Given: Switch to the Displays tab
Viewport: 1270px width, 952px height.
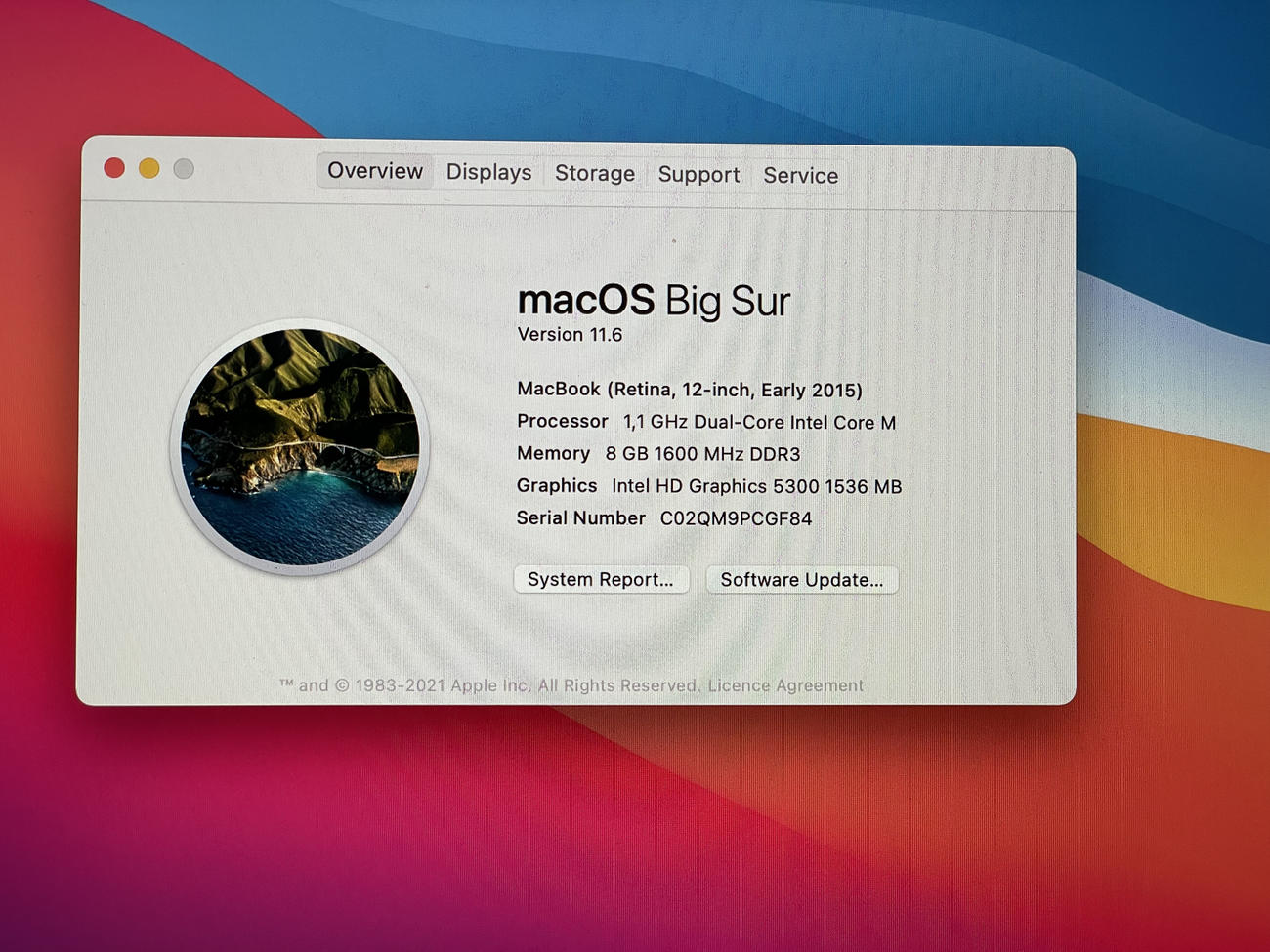Looking at the screenshot, I should tap(488, 173).
